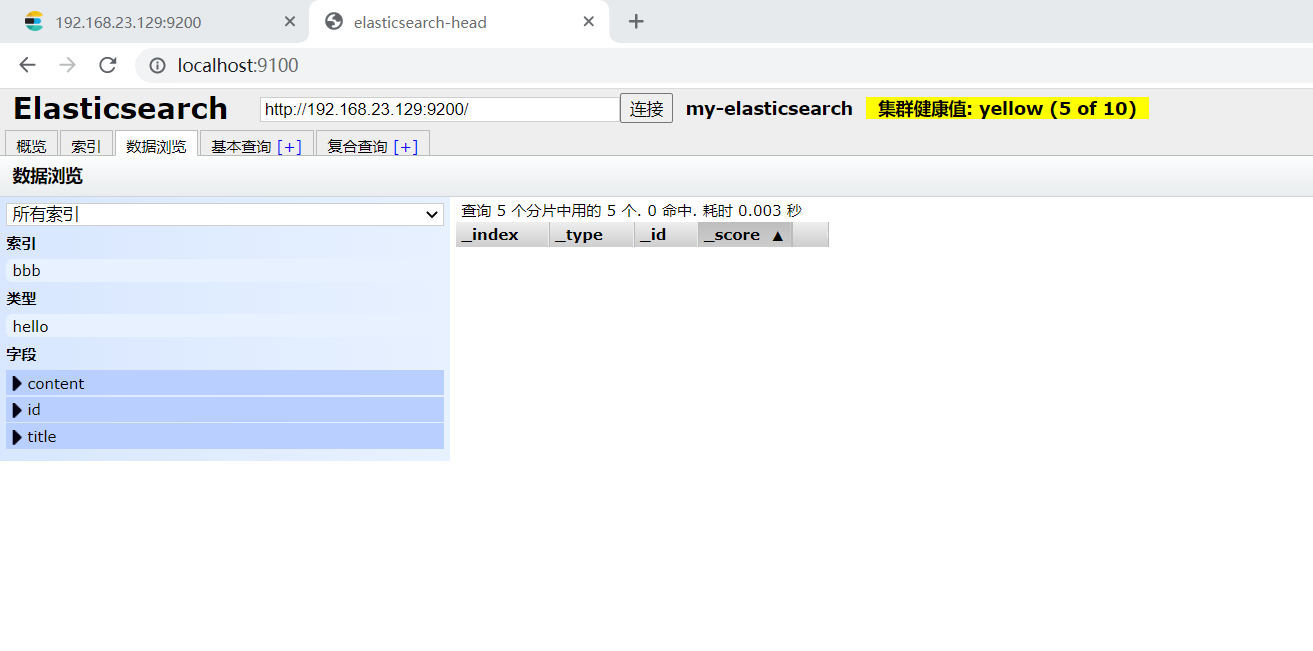
Task: Open the 复合查询 tab
Action: point(373,145)
